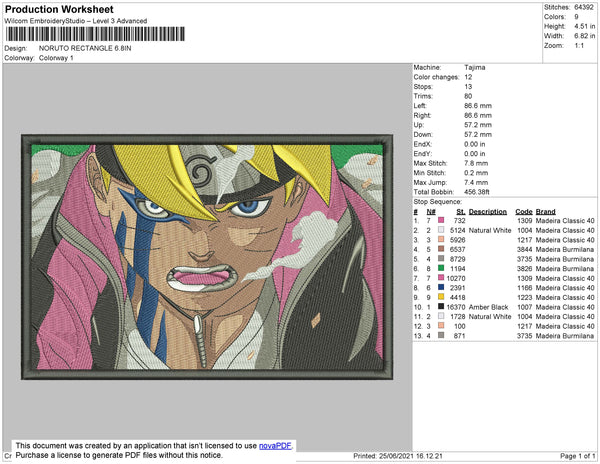The image size is (600, 464).
Task: Click the Stitches value 64392
Action: tap(584, 7)
